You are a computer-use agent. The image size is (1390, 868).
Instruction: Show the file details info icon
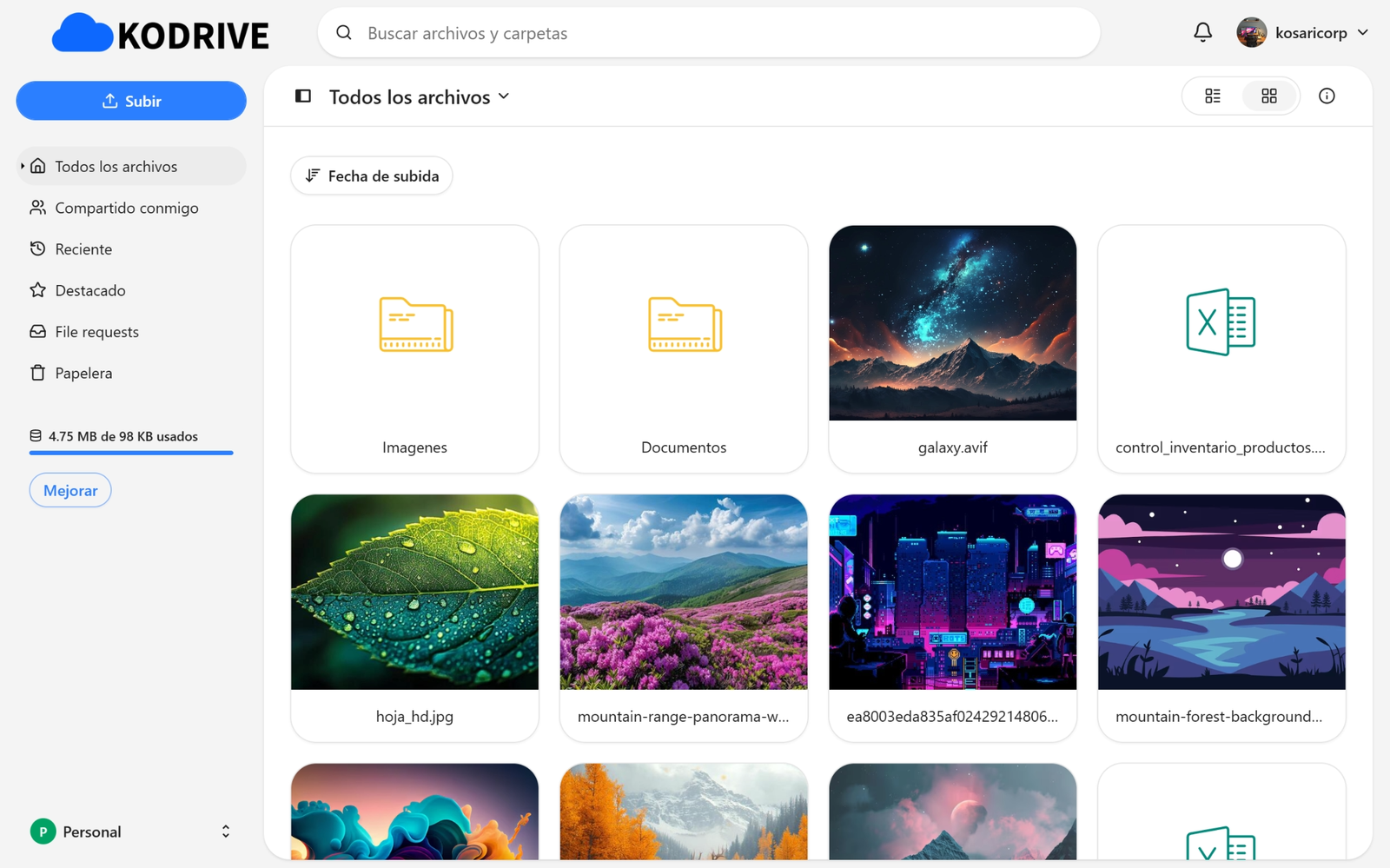click(1327, 96)
